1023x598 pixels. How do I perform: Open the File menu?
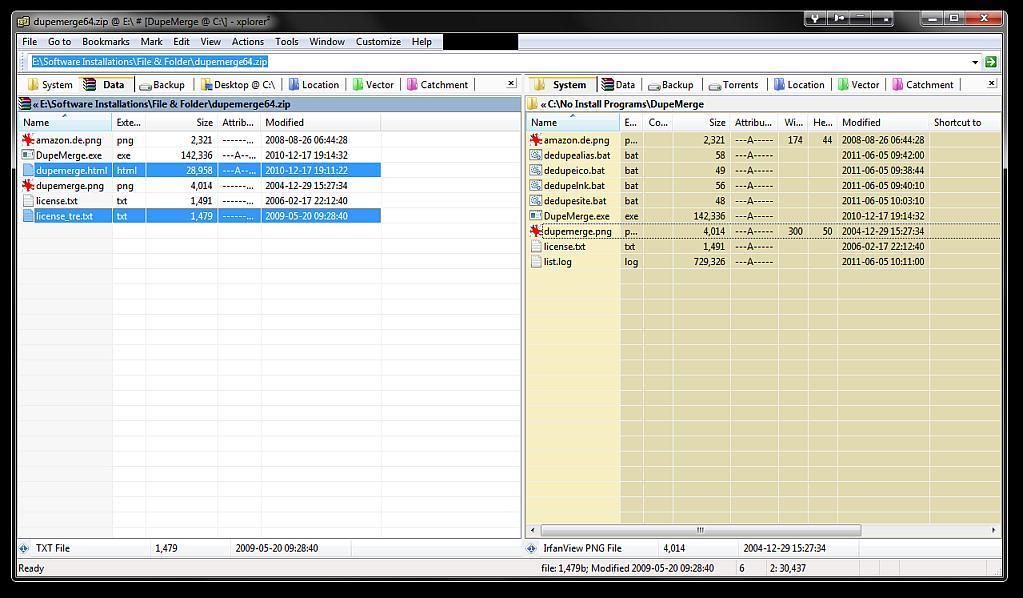pyautogui.click(x=29, y=42)
